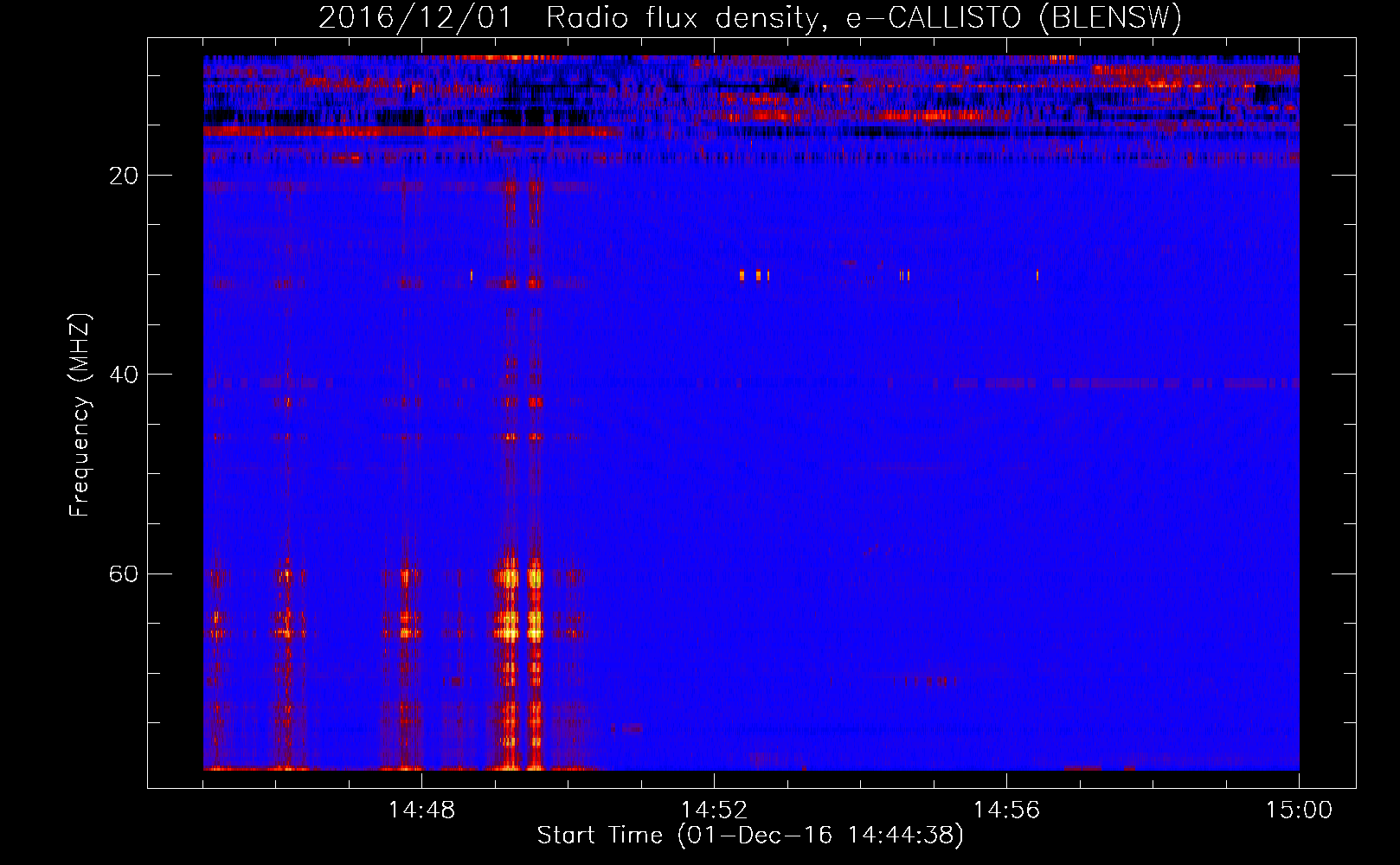Click the 20 frequency tick label
1400x865 pixels.
[x=124, y=176]
